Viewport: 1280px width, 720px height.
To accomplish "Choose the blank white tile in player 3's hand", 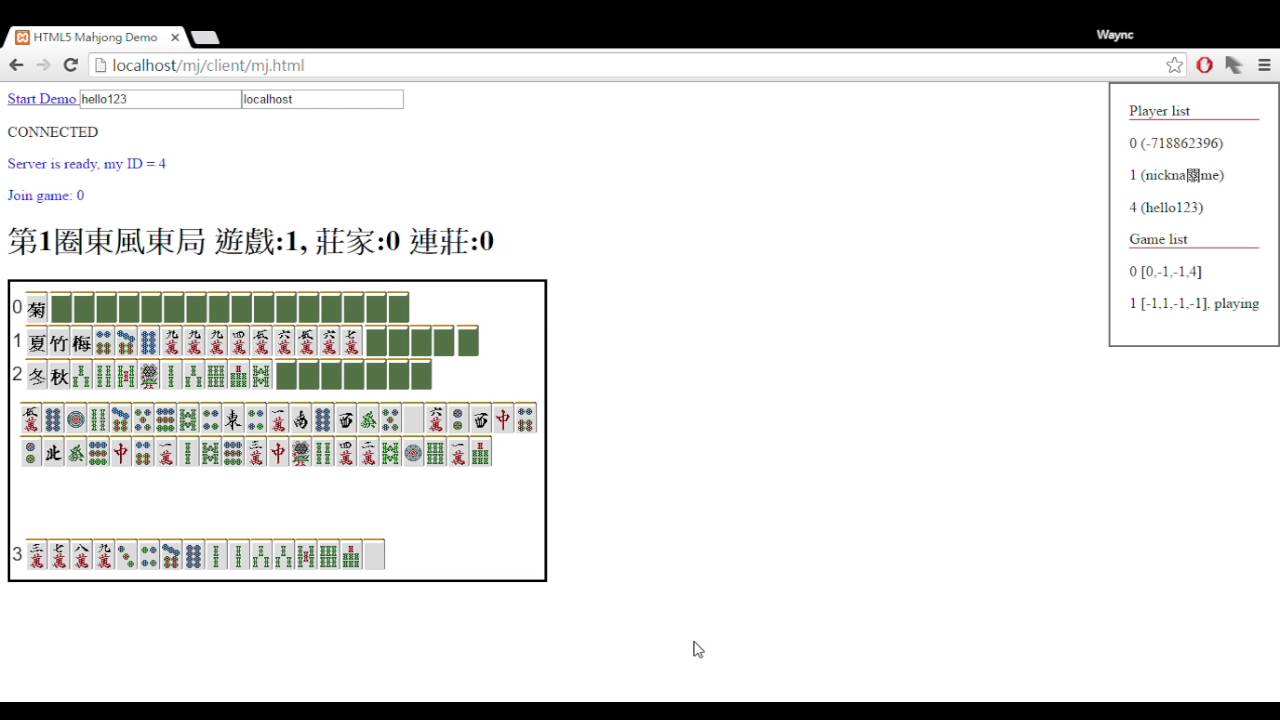I will click(374, 554).
